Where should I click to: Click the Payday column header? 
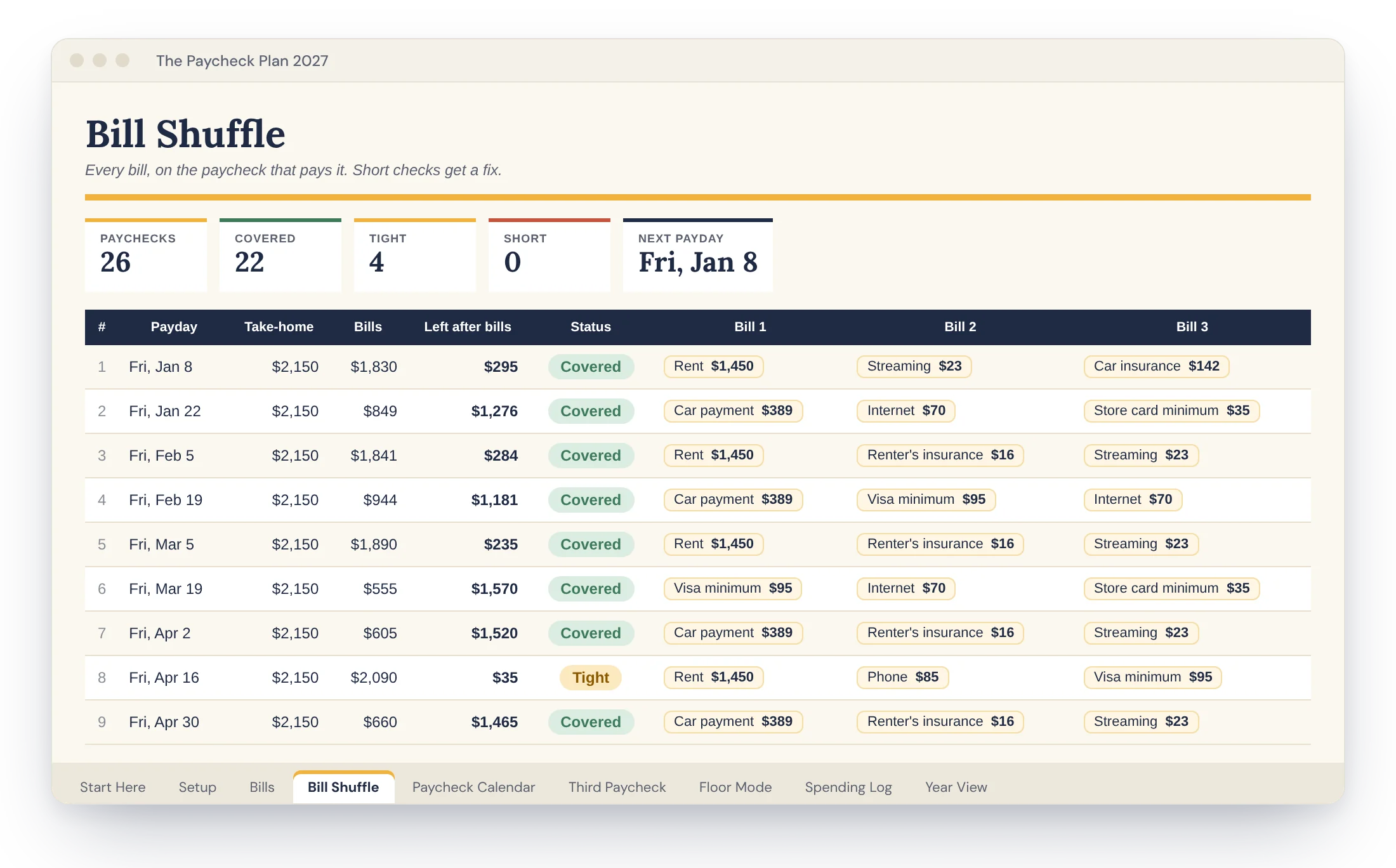click(174, 327)
